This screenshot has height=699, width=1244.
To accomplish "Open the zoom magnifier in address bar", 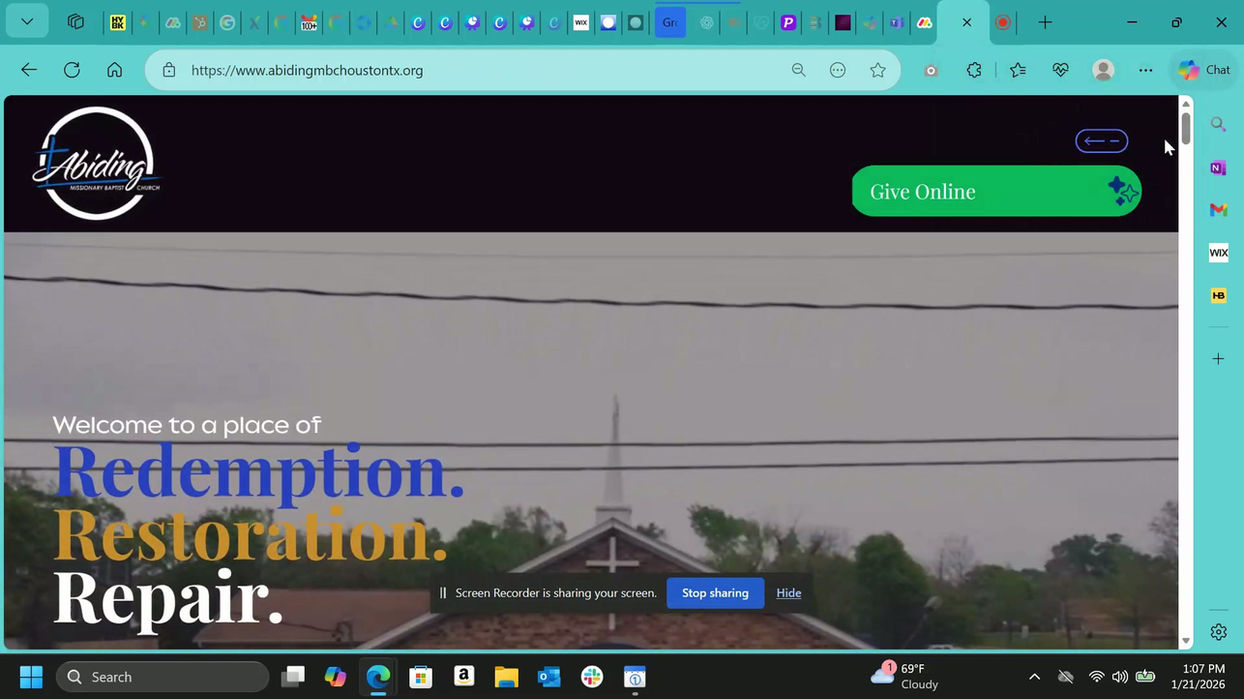I will 798,70.
